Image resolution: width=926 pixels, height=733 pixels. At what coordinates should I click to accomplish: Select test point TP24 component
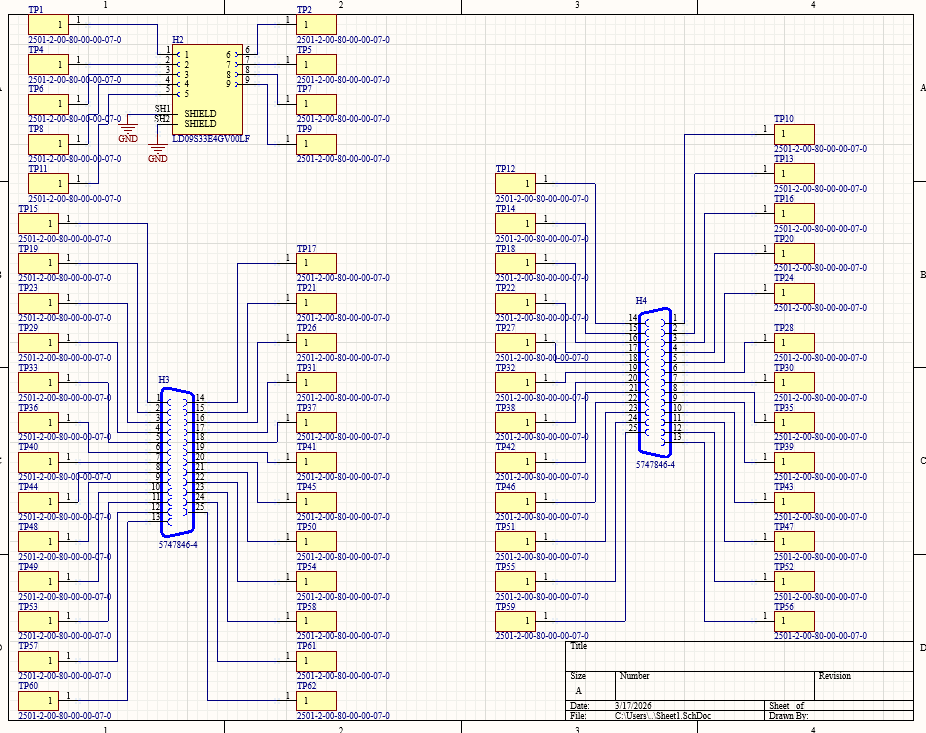(794, 294)
